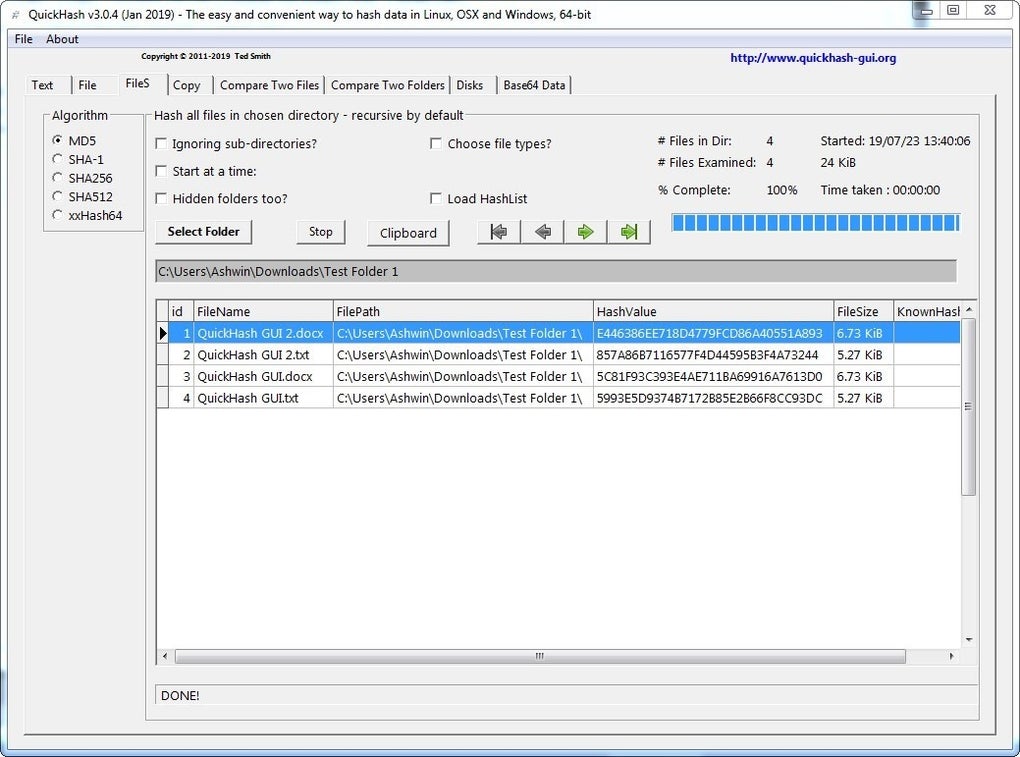Click the last-record navigation arrow
1020x757 pixels.
[629, 231]
